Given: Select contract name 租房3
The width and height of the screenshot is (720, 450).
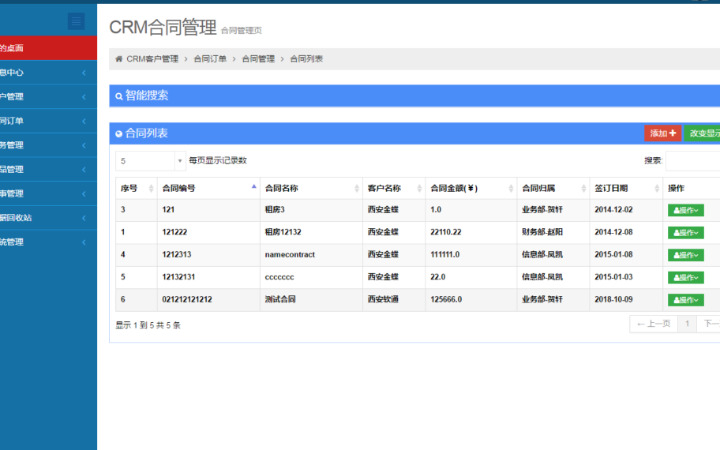Looking at the screenshot, I should [275, 210].
